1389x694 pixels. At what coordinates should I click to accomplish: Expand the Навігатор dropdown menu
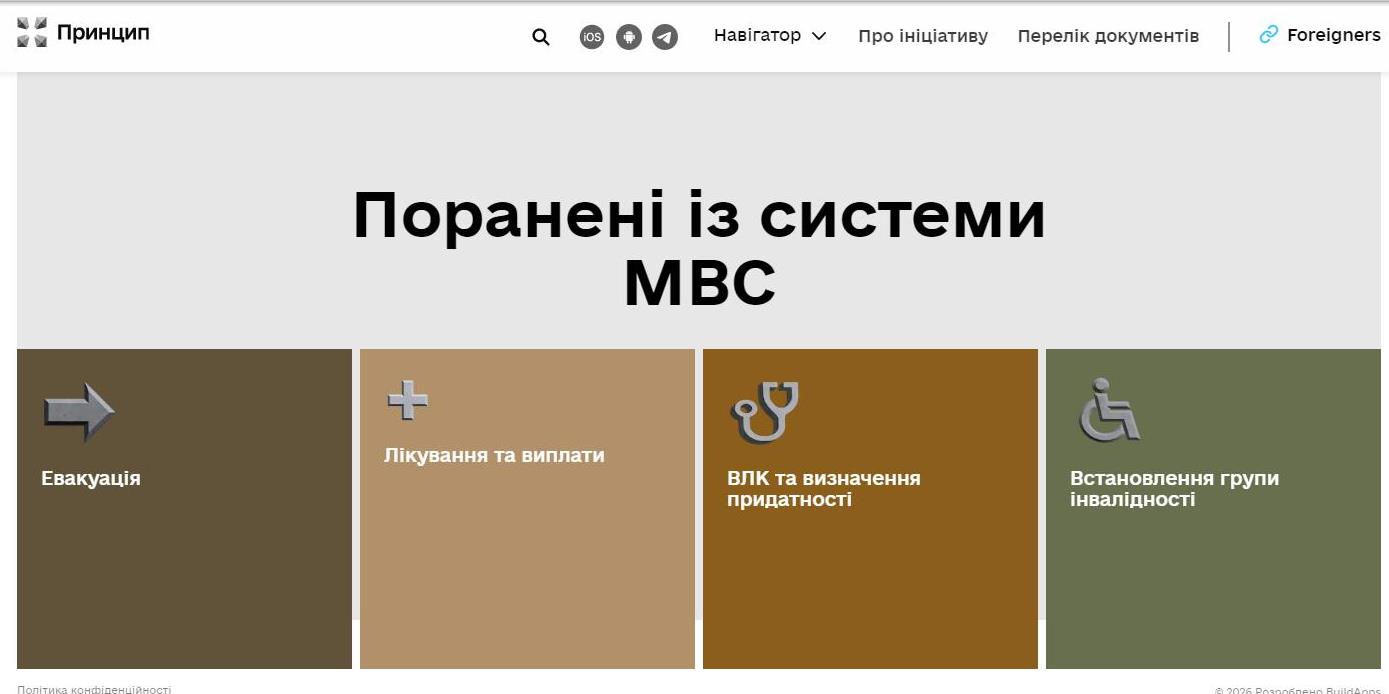[757, 36]
